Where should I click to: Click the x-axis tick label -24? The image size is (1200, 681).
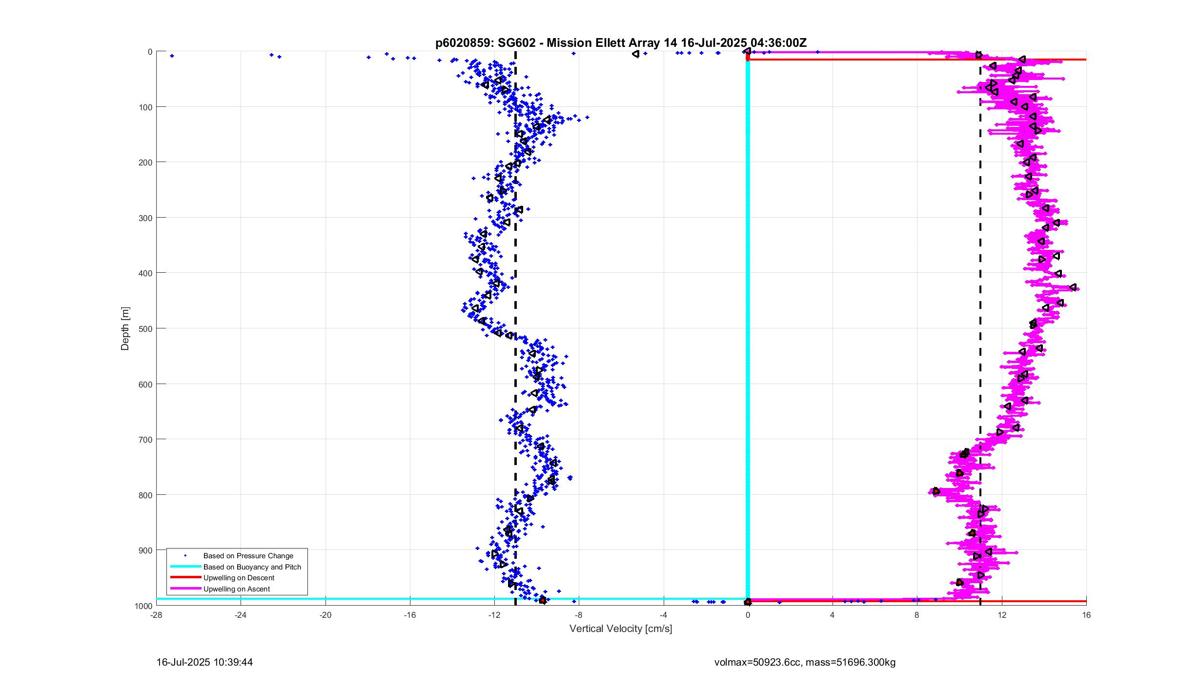(x=241, y=615)
